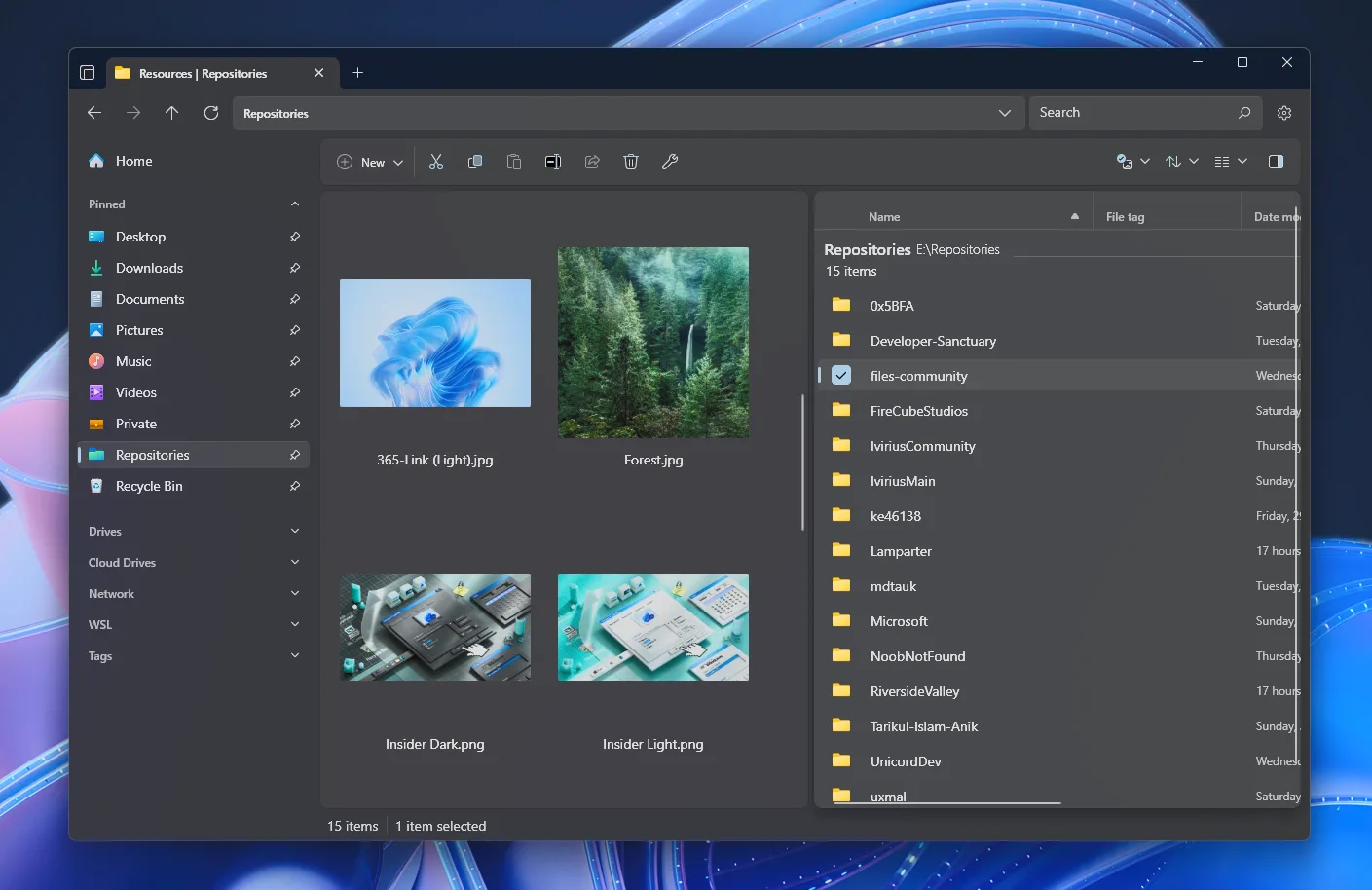1372x890 pixels.
Task: Select the Insider Dark.png thumbnail
Action: click(x=435, y=627)
